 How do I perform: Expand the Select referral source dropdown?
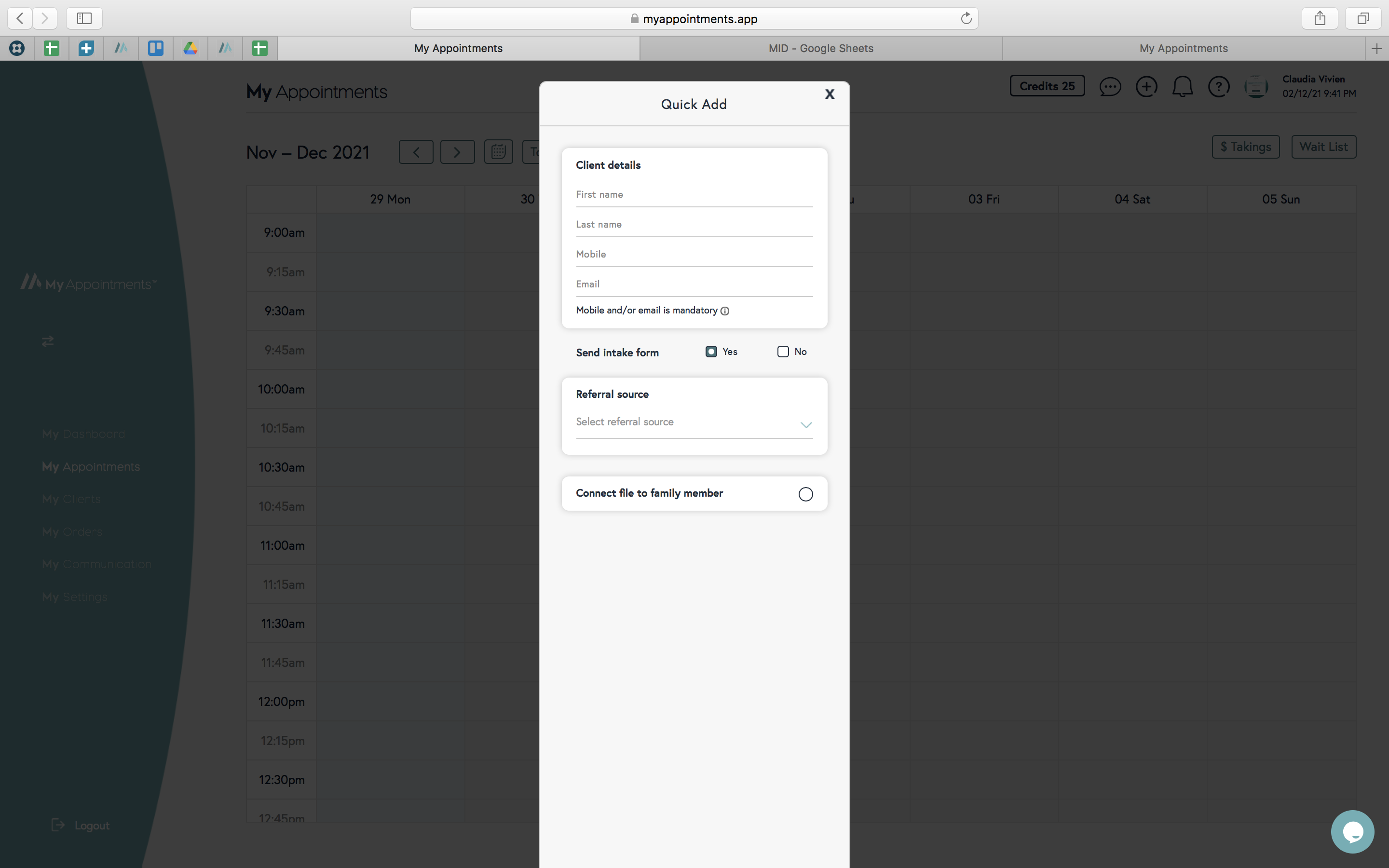tap(694, 423)
